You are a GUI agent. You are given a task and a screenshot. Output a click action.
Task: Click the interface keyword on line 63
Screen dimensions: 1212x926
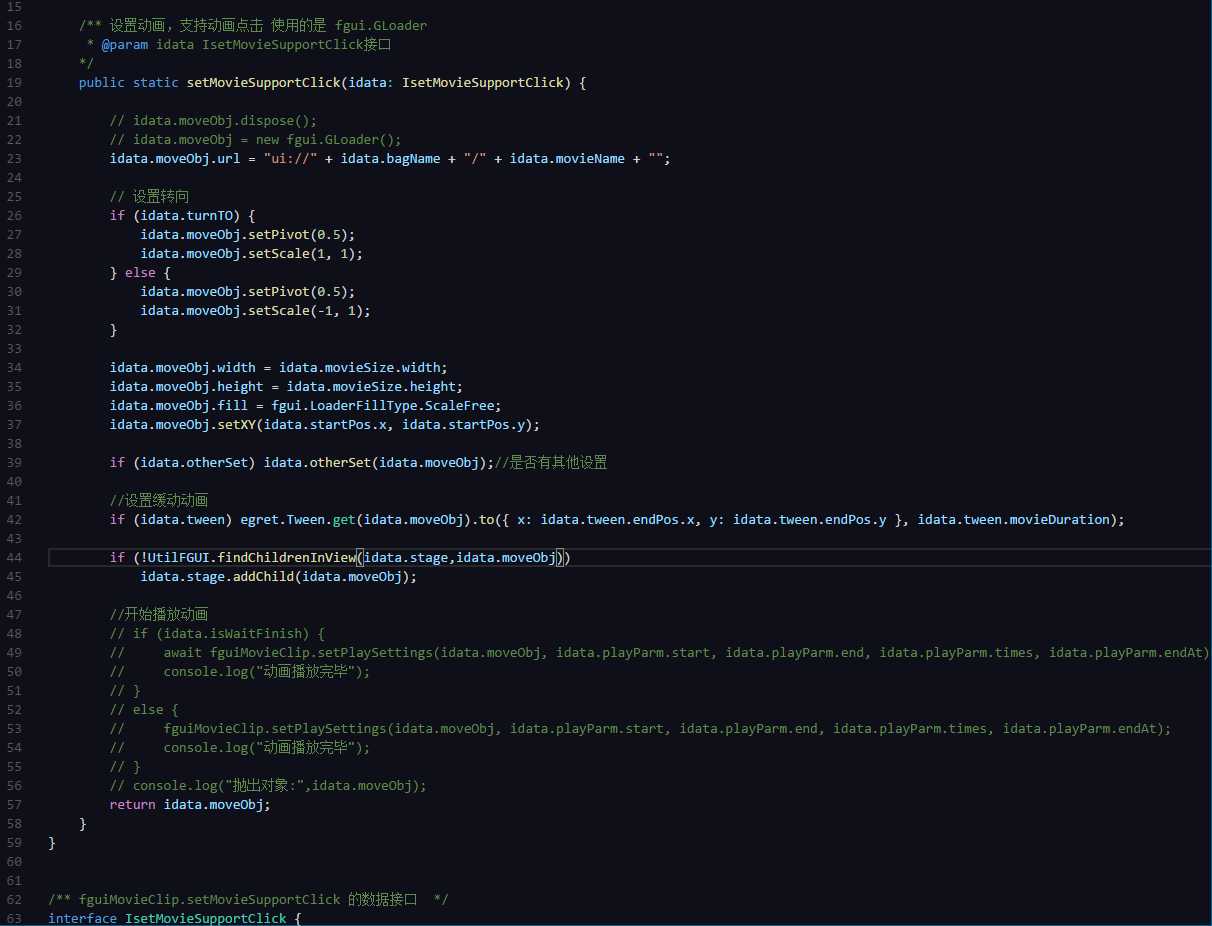click(x=83, y=918)
